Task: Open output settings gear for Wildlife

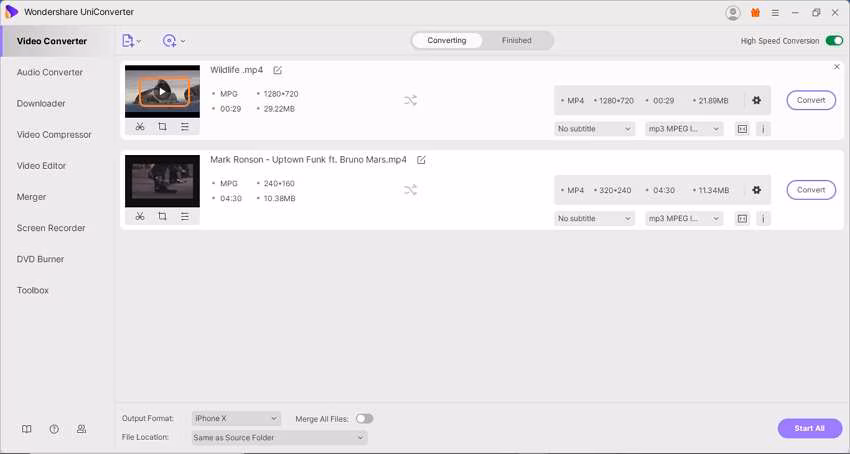Action: point(757,100)
